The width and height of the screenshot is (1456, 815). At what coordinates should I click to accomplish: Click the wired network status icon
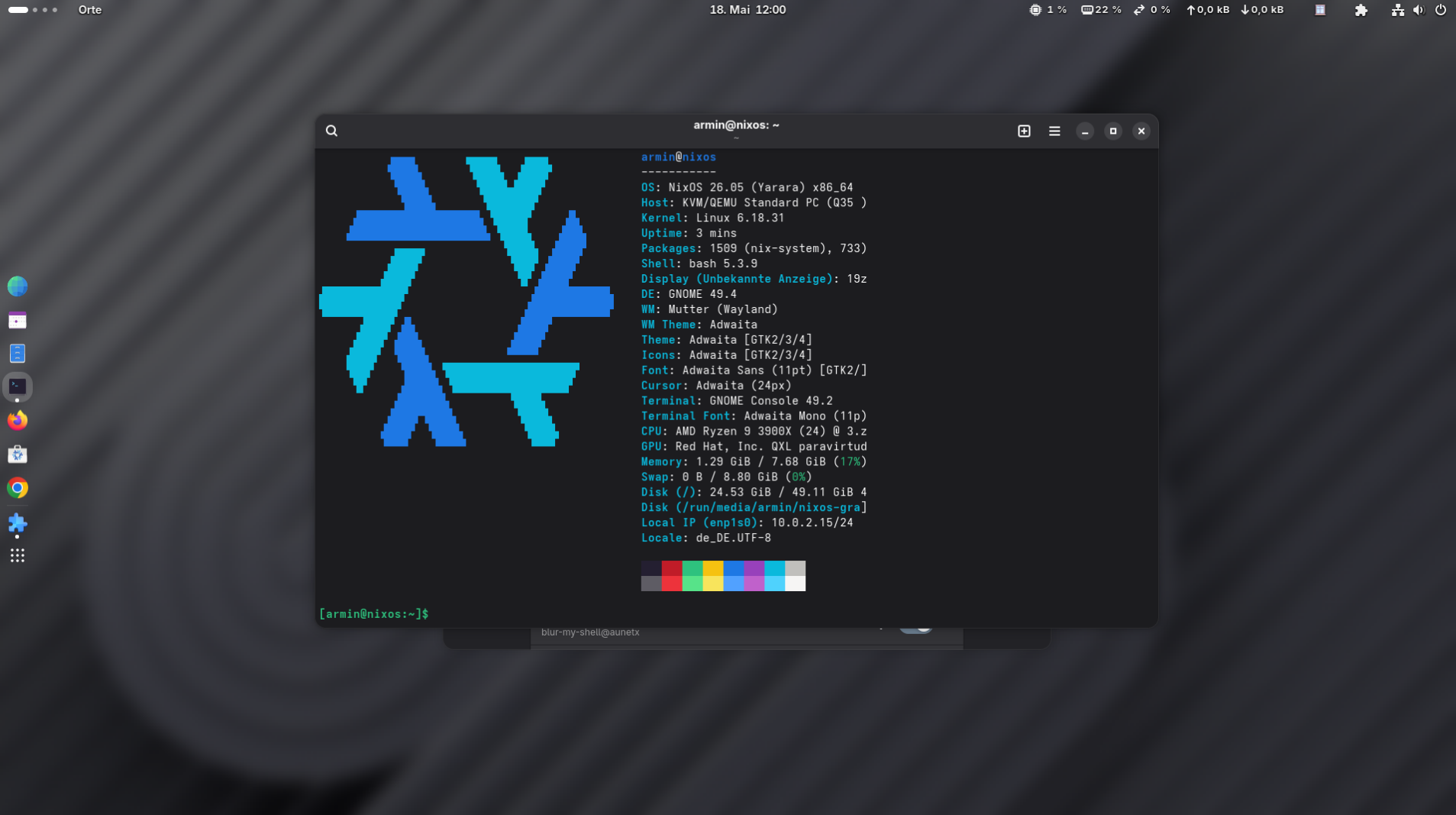[1398, 10]
